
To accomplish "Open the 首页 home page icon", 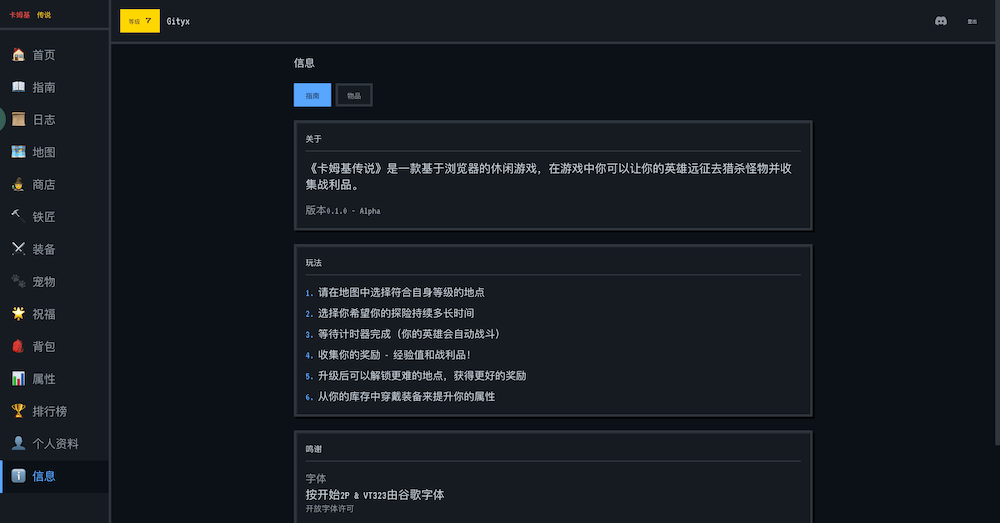I will point(18,55).
